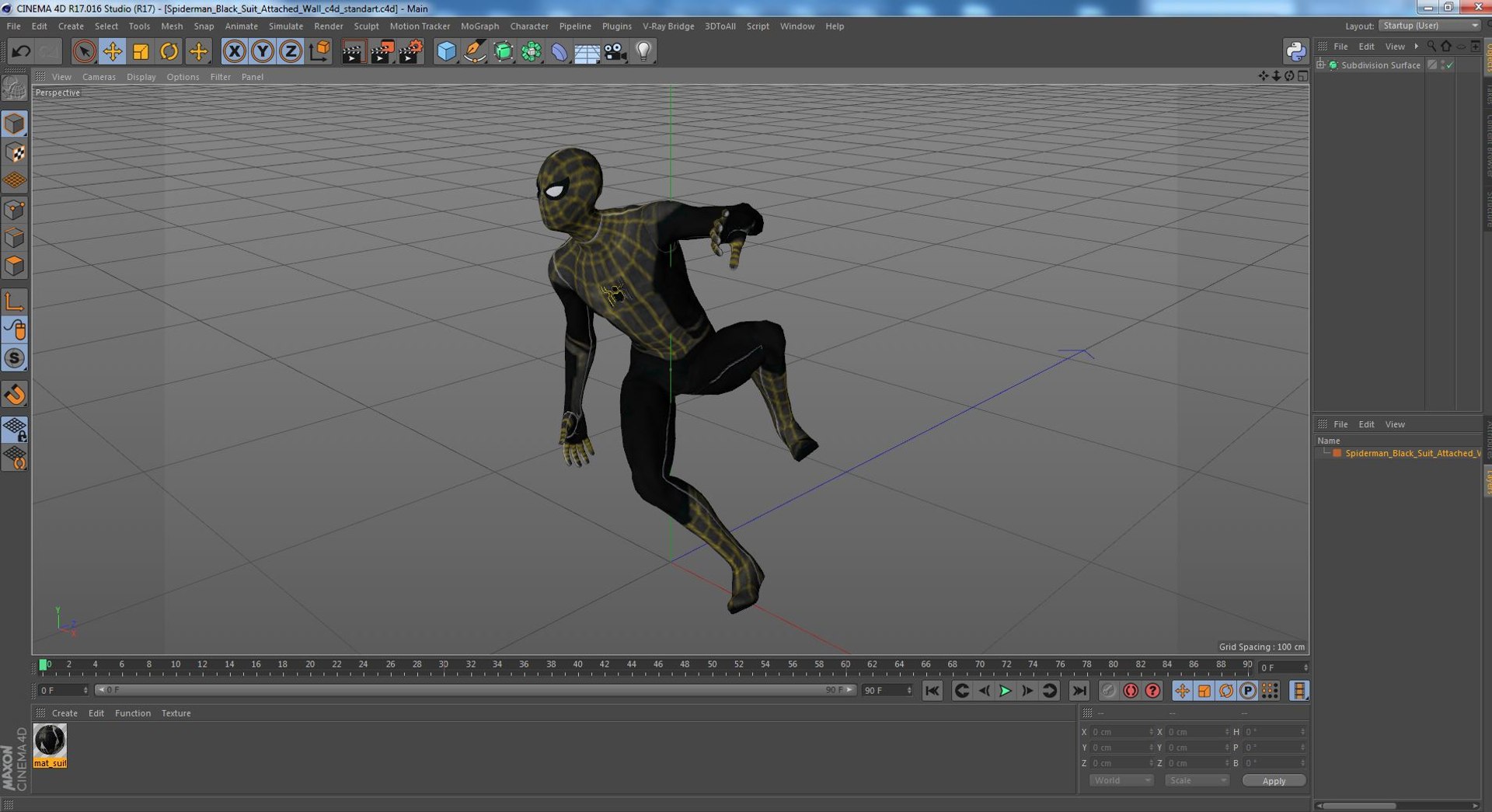
Task: Click the Undo arrow icon
Action: coord(21,52)
